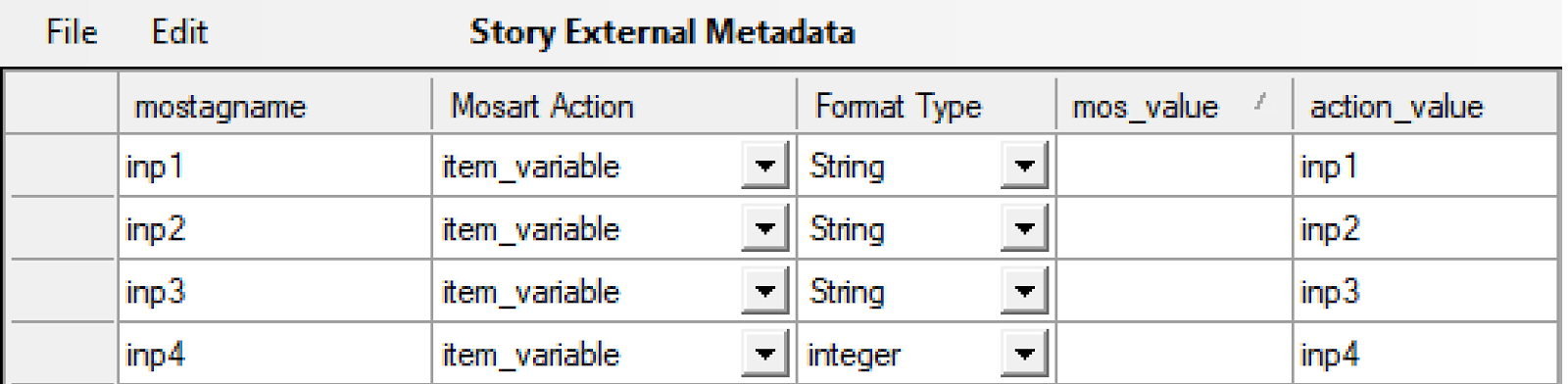The height and width of the screenshot is (384, 1568).
Task: Select the empty mos_value cell for inp2
Action: point(1174,228)
